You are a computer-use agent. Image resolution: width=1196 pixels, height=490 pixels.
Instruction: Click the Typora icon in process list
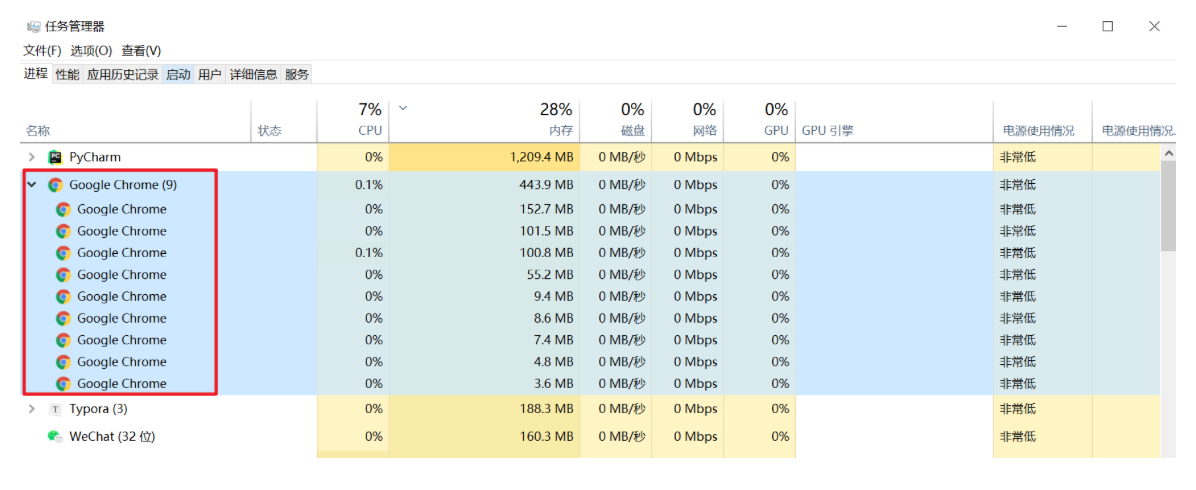tap(54, 409)
